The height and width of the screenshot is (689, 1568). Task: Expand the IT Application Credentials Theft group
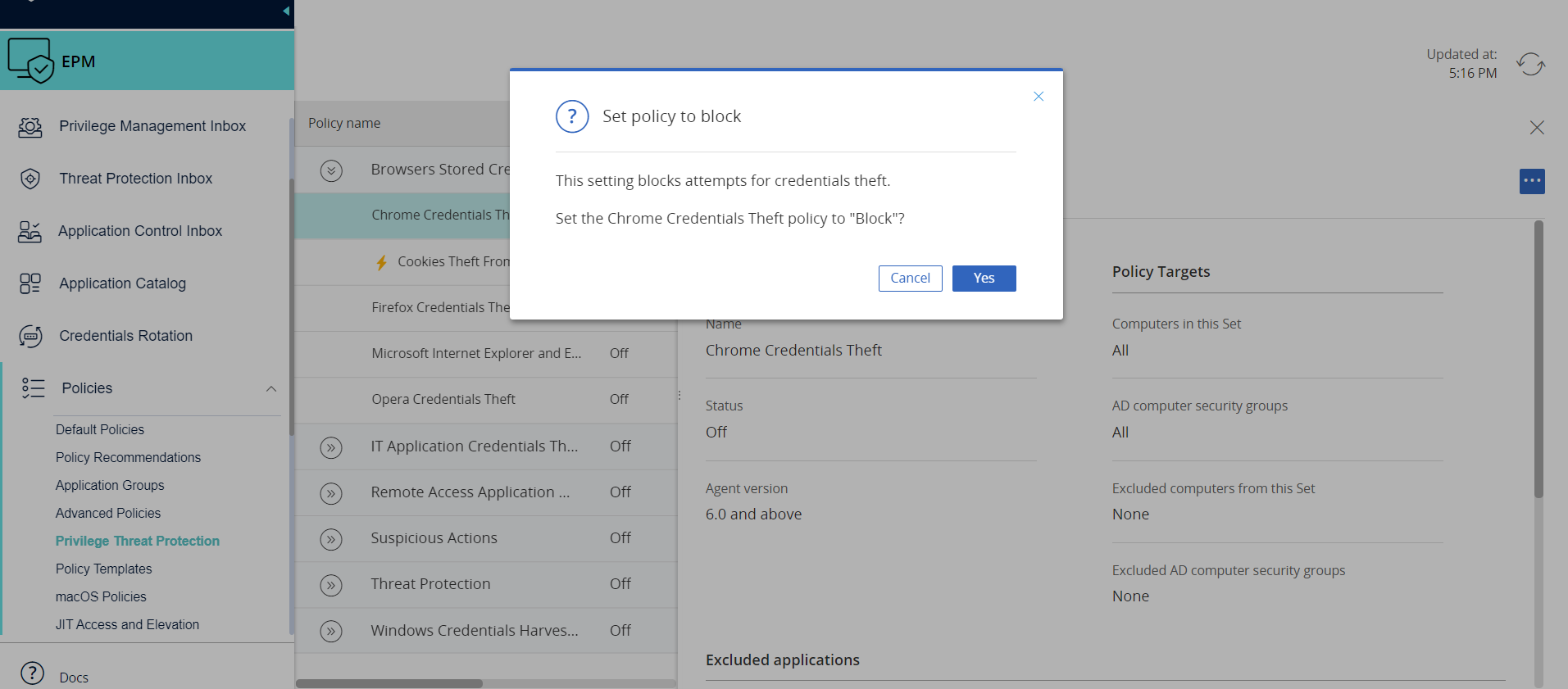click(331, 447)
